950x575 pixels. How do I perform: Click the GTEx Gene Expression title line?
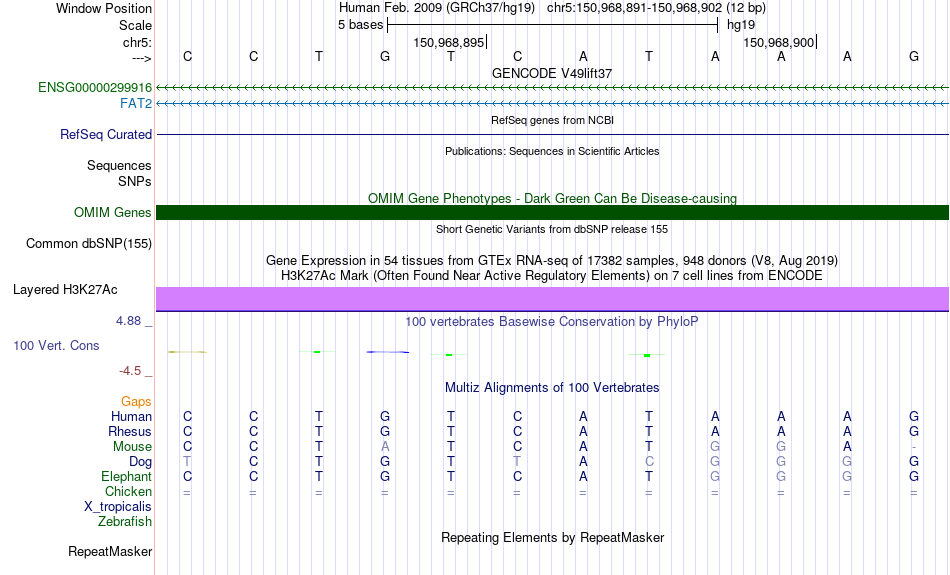[552, 260]
